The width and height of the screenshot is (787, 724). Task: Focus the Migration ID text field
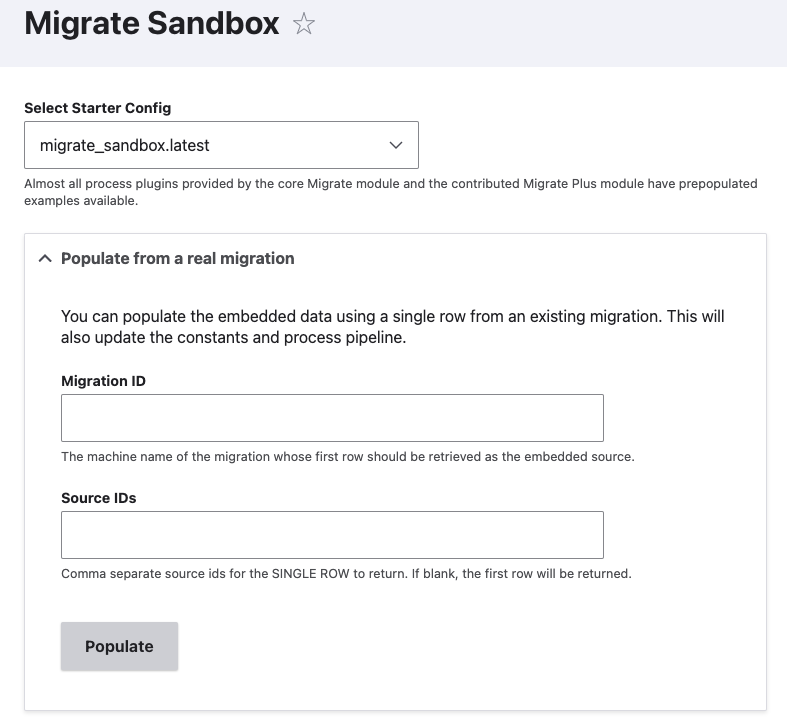332,418
